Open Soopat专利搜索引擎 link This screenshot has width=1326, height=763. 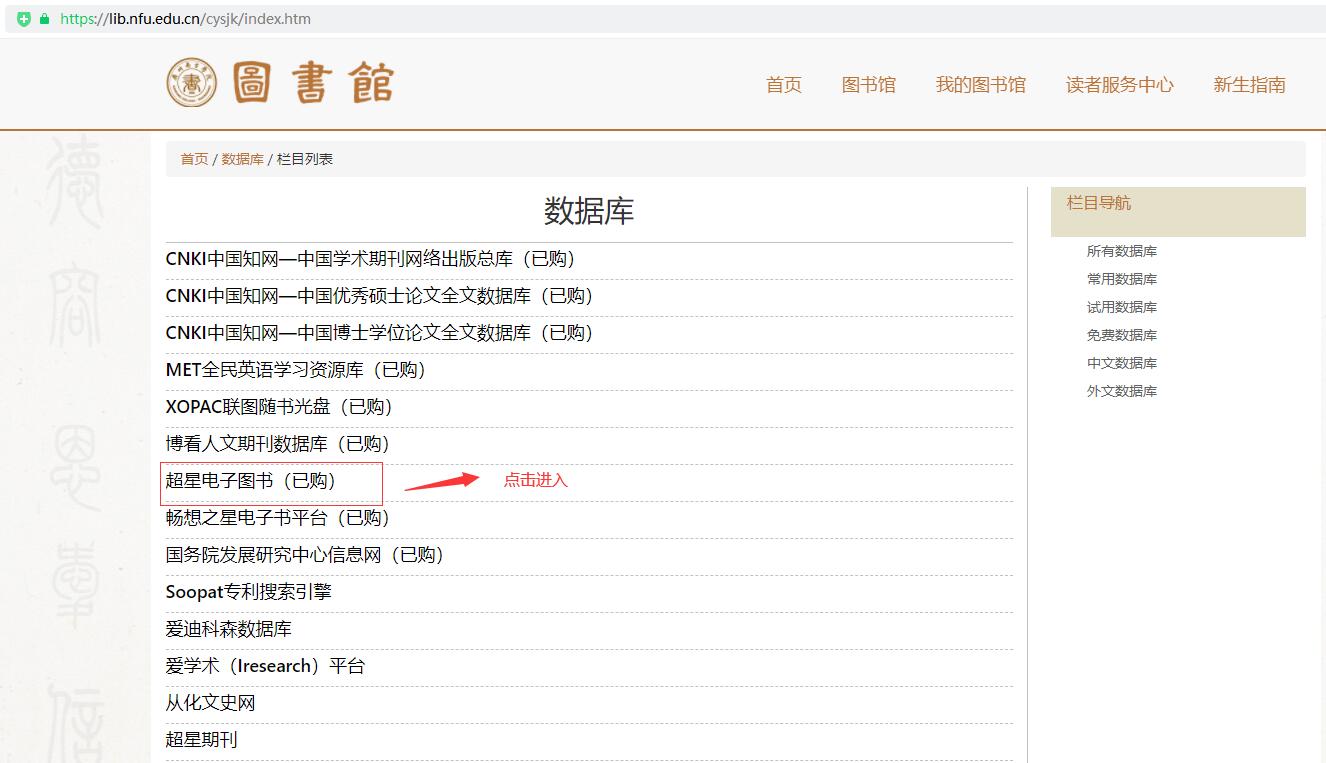point(249,592)
